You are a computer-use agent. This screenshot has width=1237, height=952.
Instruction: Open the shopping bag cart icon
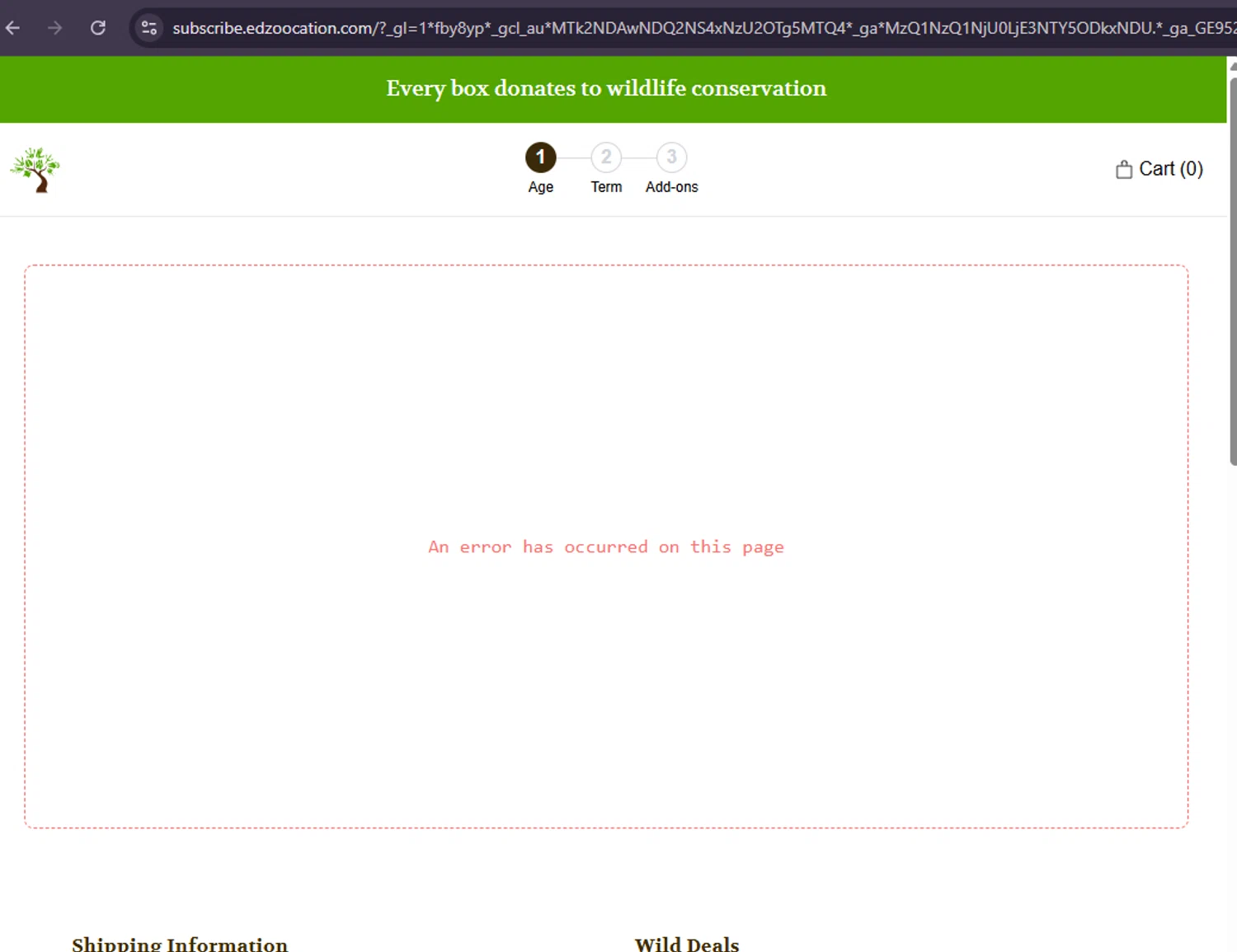pos(1123,169)
